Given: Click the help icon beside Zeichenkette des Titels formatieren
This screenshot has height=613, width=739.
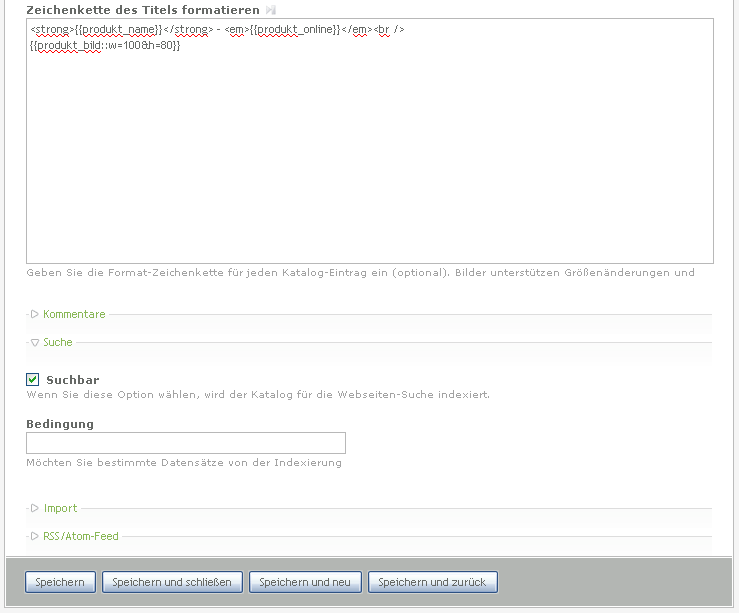Looking at the screenshot, I should coord(270,10).
